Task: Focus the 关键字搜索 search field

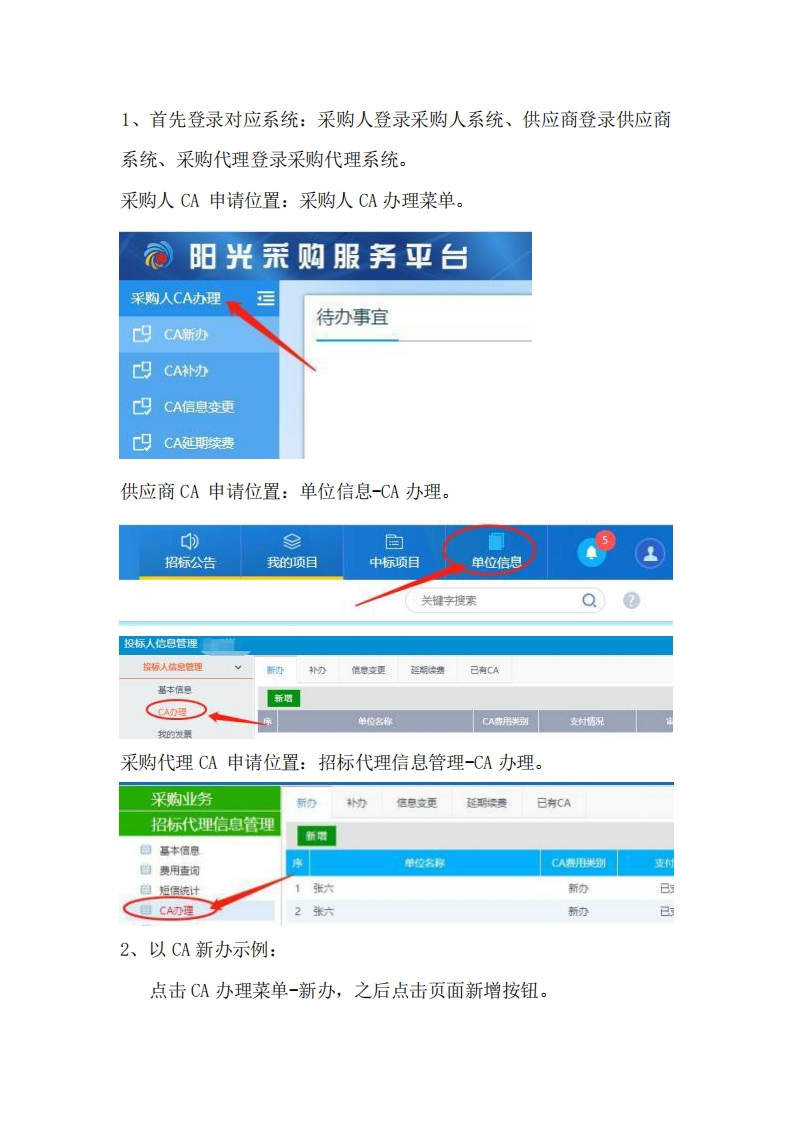Action: (505, 600)
